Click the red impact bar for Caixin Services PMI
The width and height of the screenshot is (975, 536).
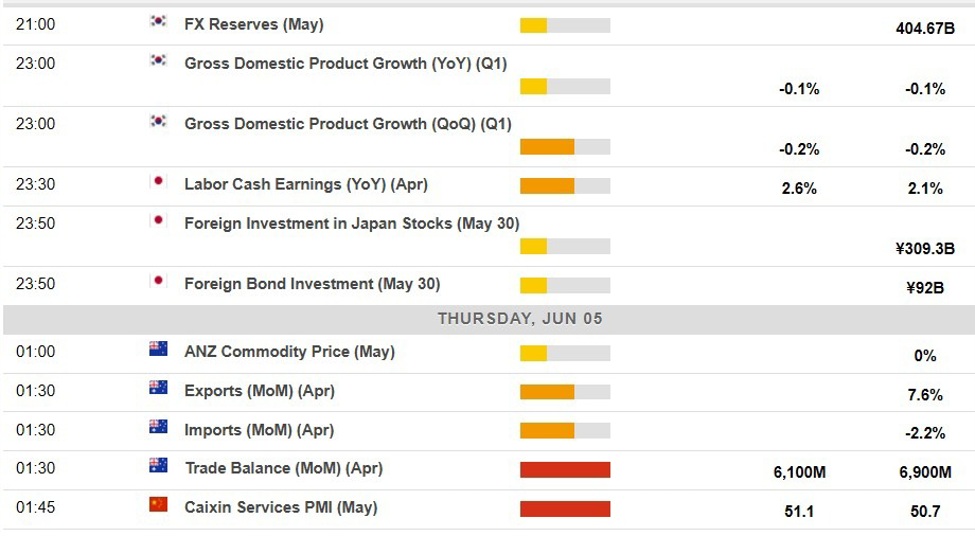(565, 509)
